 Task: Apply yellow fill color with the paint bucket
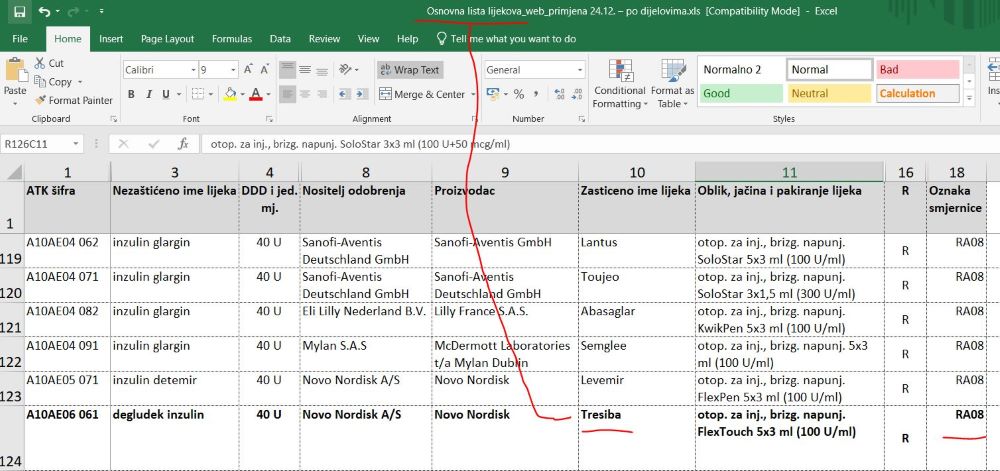pyautogui.click(x=230, y=94)
